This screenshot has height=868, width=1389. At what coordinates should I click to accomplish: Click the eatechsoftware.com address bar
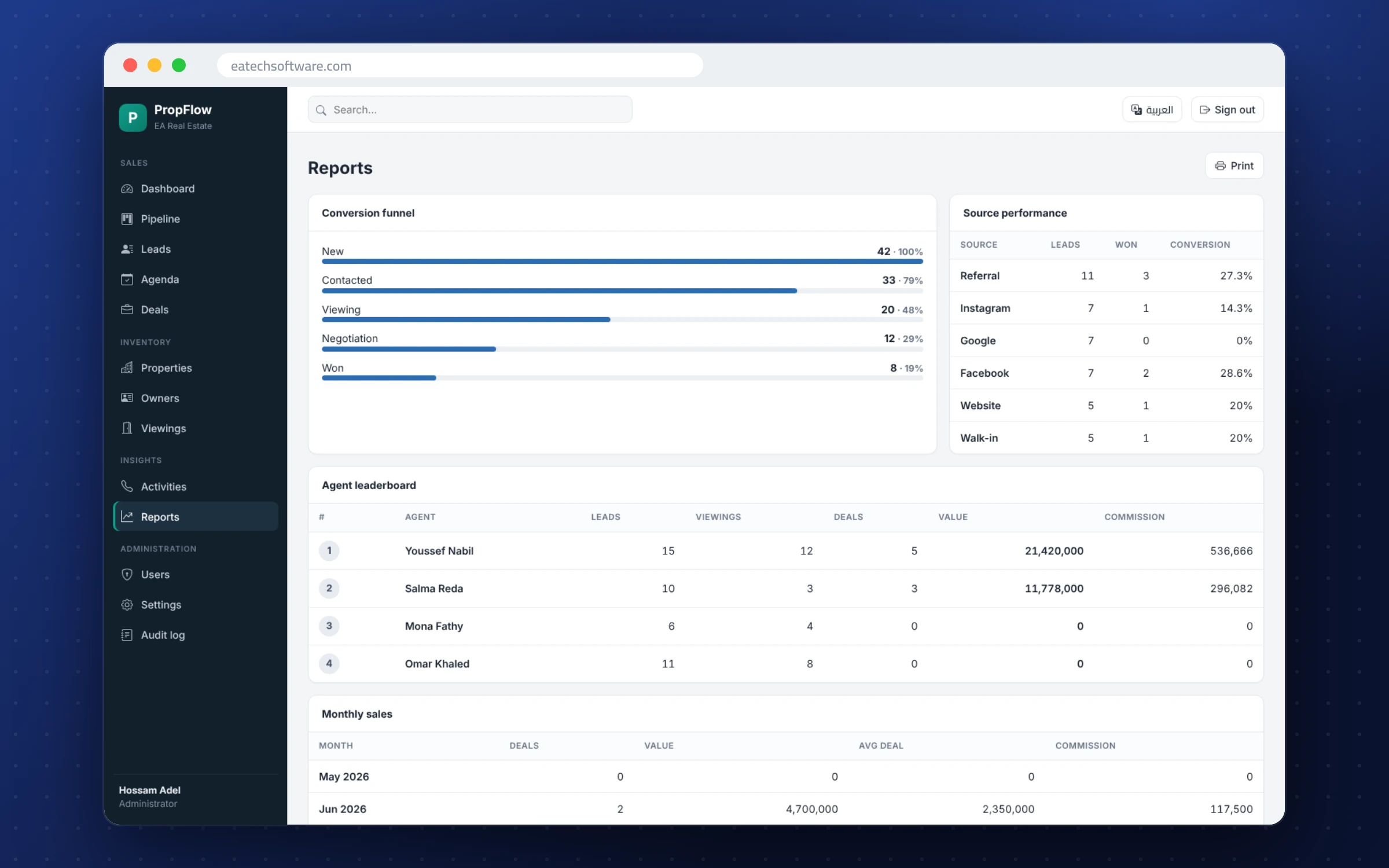click(x=460, y=65)
